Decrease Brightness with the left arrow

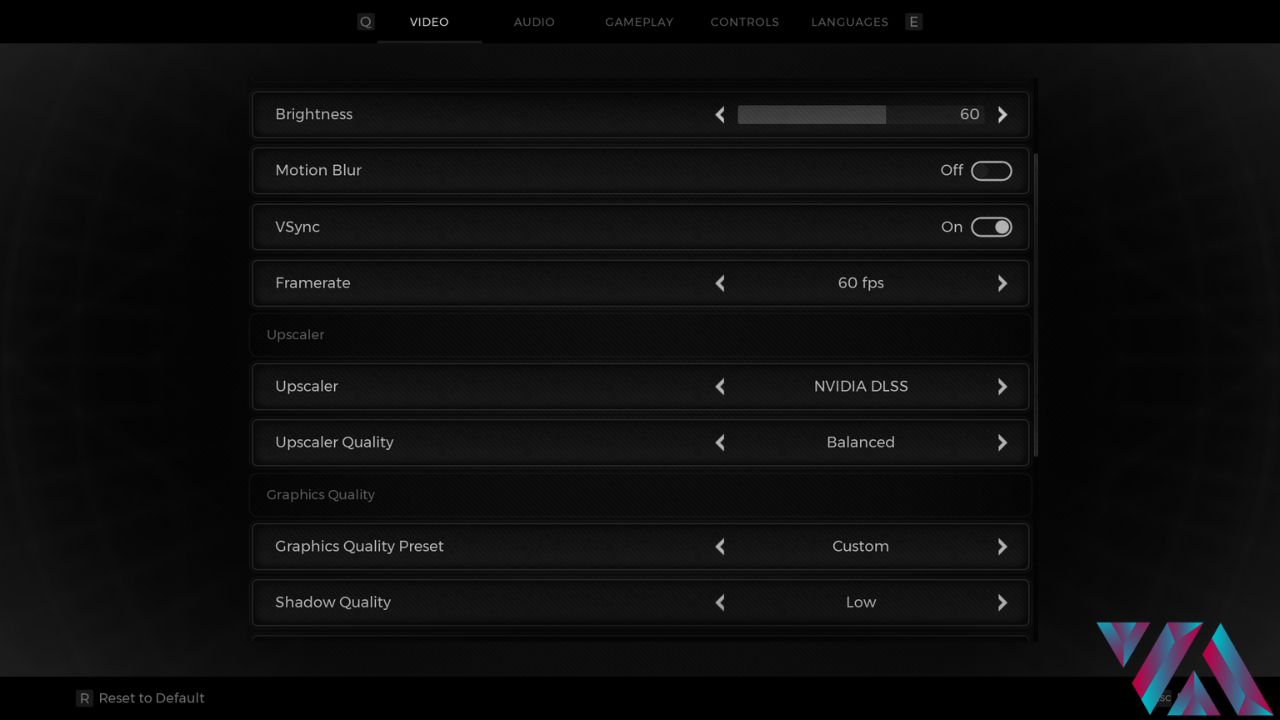tap(720, 115)
